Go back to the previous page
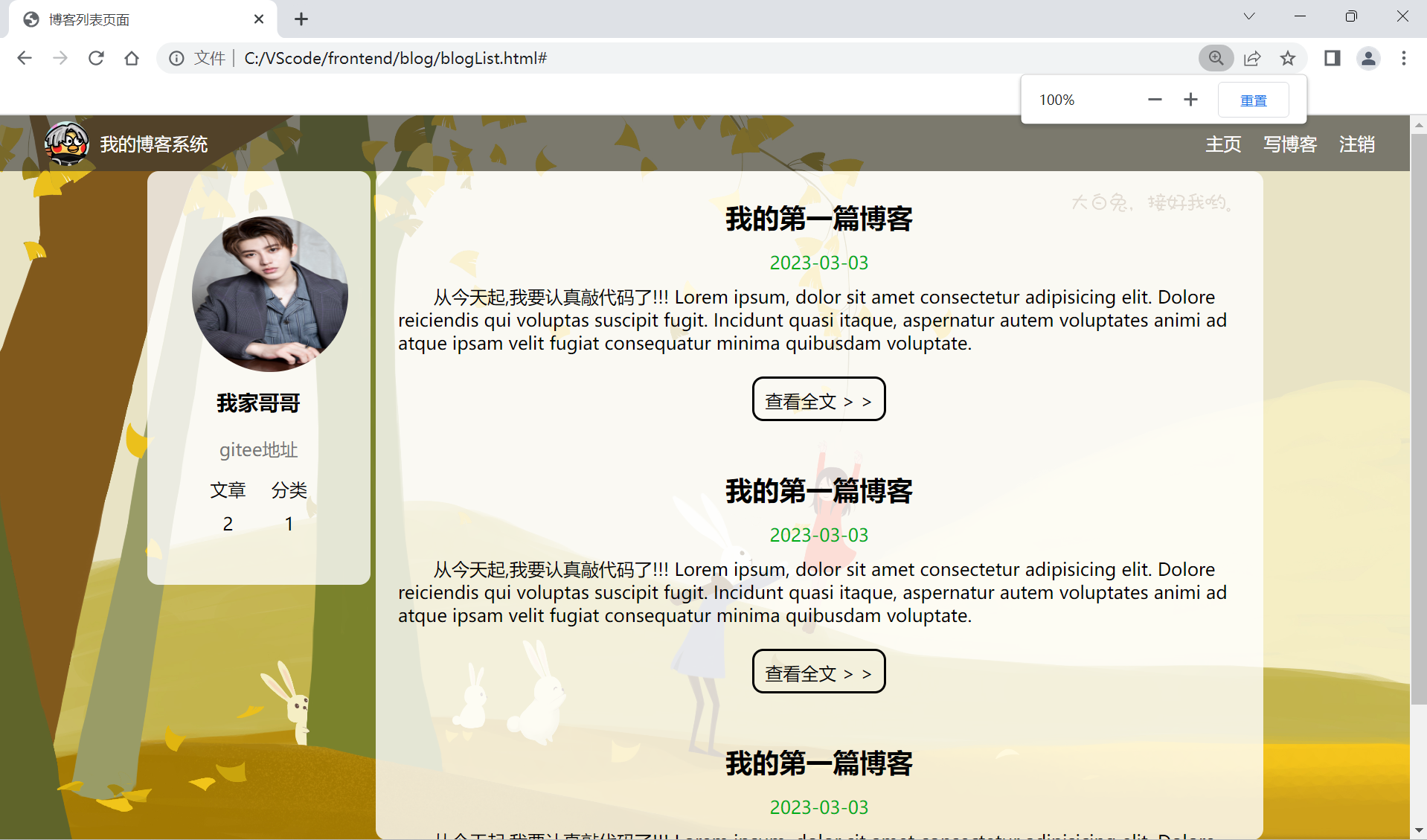1427x840 pixels. 25,58
